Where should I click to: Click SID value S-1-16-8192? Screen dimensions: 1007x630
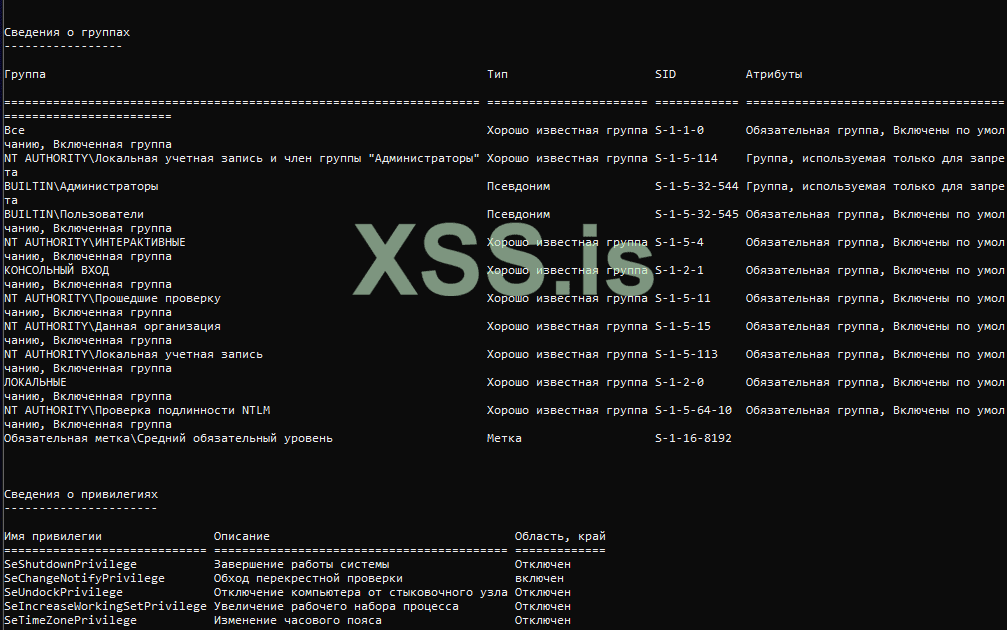[694, 439]
